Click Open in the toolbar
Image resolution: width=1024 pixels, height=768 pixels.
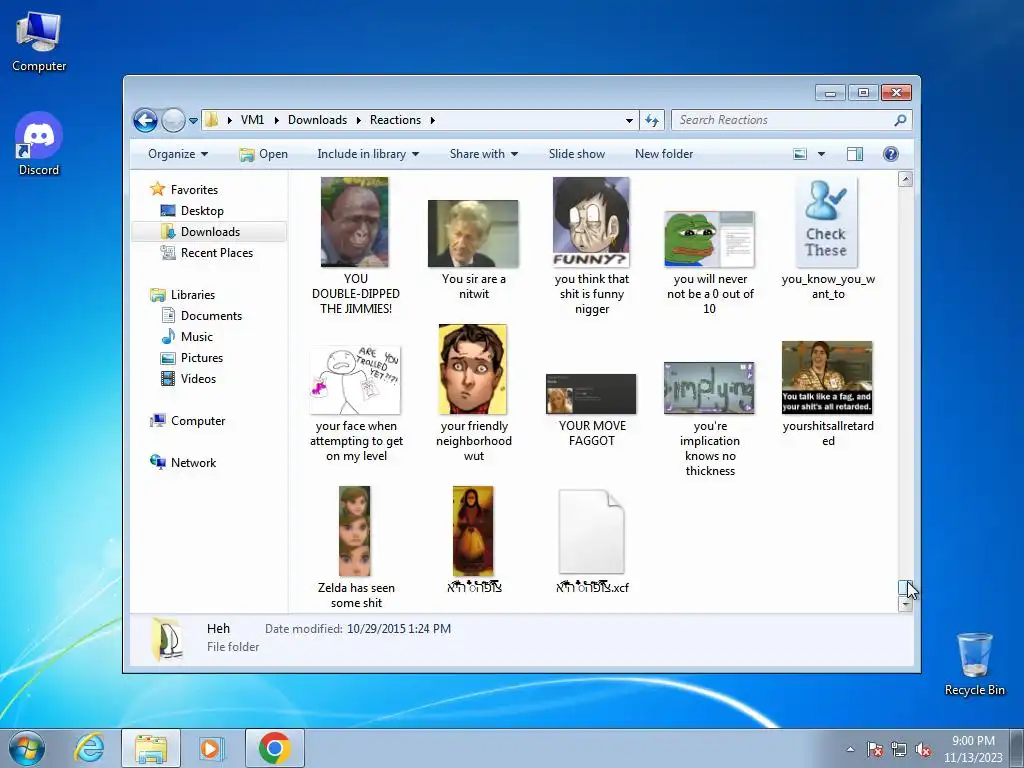tap(263, 154)
